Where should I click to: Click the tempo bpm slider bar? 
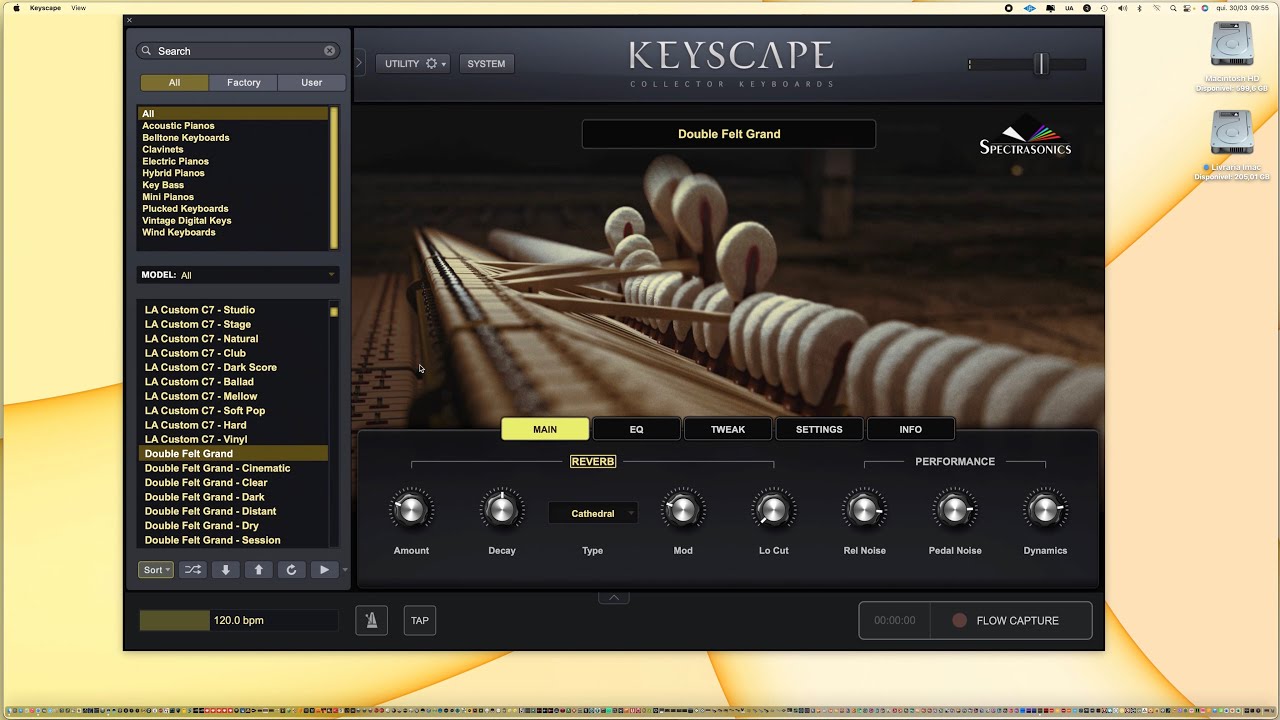coord(238,620)
